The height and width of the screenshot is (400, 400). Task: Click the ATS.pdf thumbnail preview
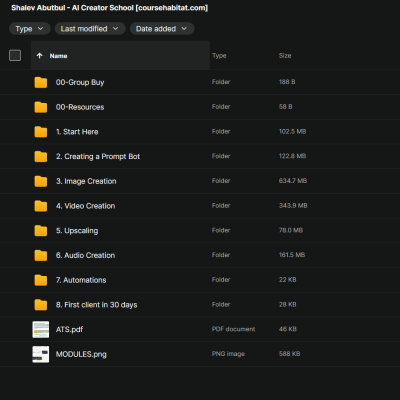tap(41, 329)
